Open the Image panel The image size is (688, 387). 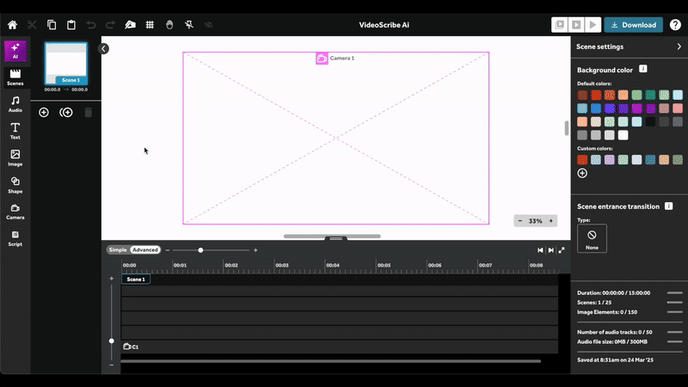15,158
